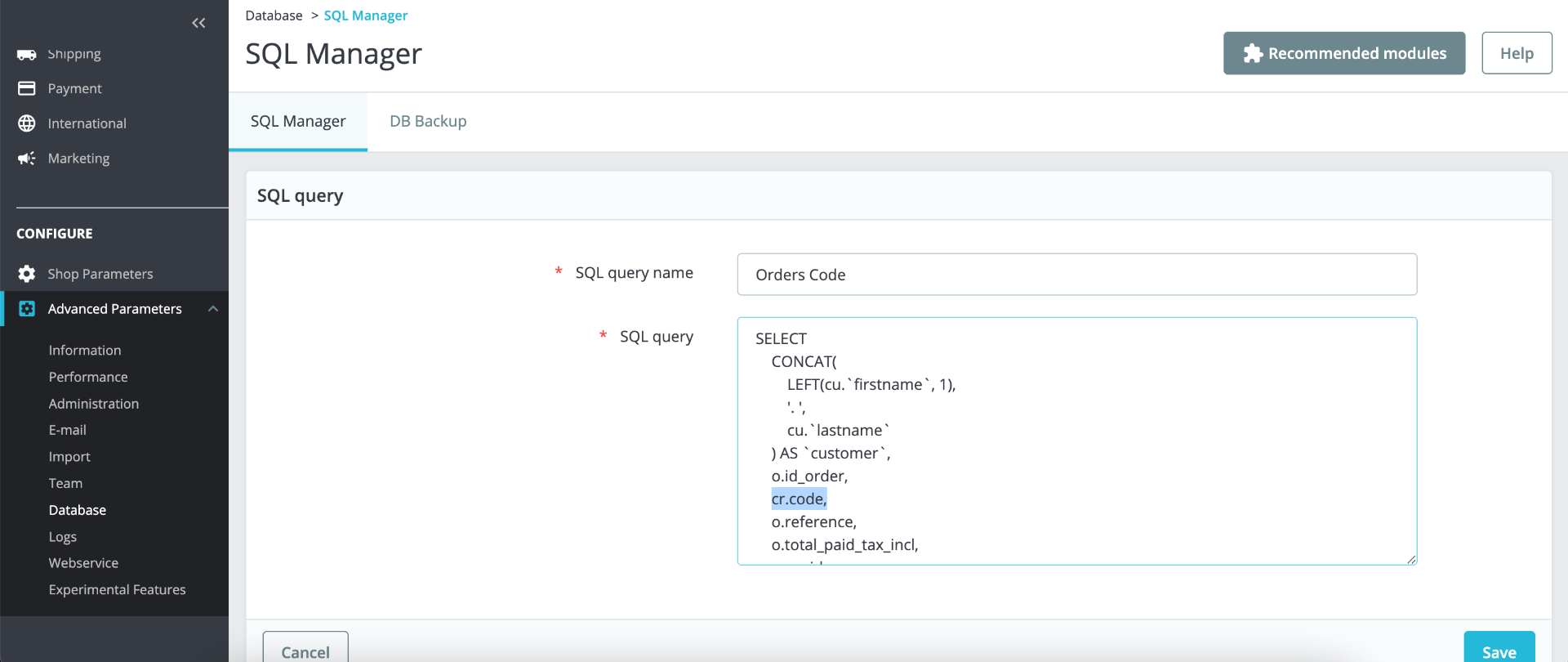Open the Help panel
Image resolution: width=1568 pixels, height=662 pixels.
(1517, 53)
